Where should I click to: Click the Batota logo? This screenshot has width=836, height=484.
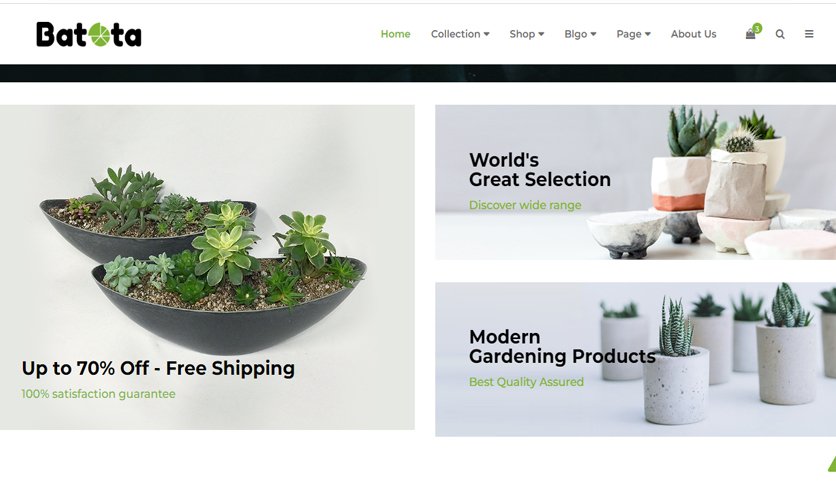coord(89,35)
